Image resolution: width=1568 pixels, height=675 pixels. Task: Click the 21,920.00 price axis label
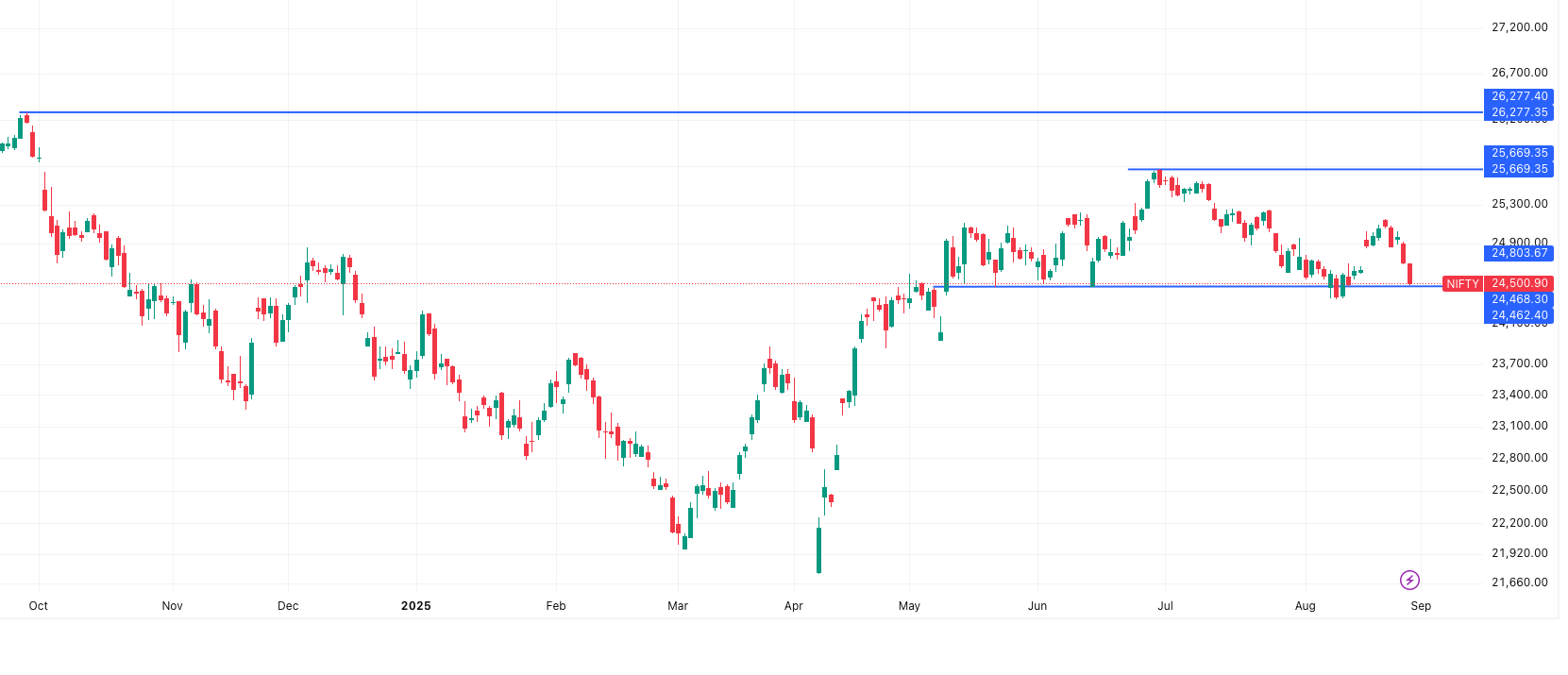point(1519,553)
